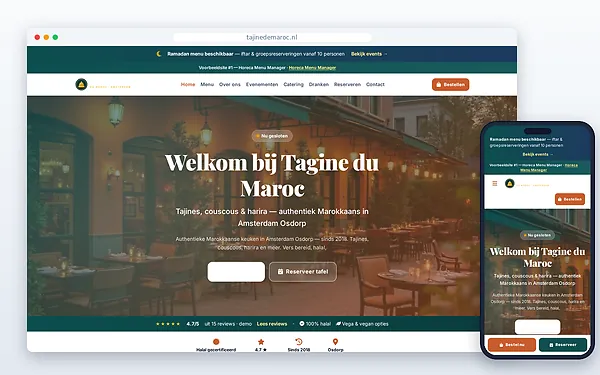Click the yellow minimize window dot
Image resolution: width=600 pixels, height=375 pixels.
click(x=46, y=37)
